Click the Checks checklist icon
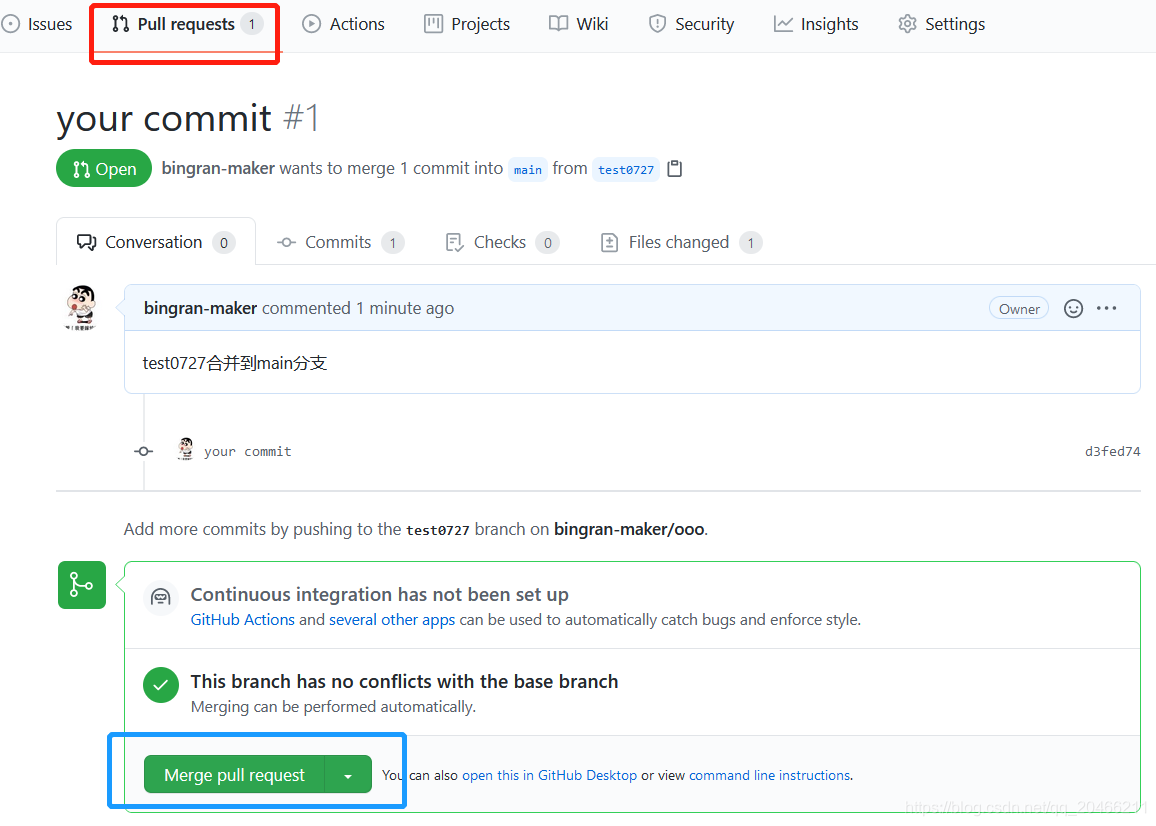The height and width of the screenshot is (826, 1156). pyautogui.click(x=455, y=242)
